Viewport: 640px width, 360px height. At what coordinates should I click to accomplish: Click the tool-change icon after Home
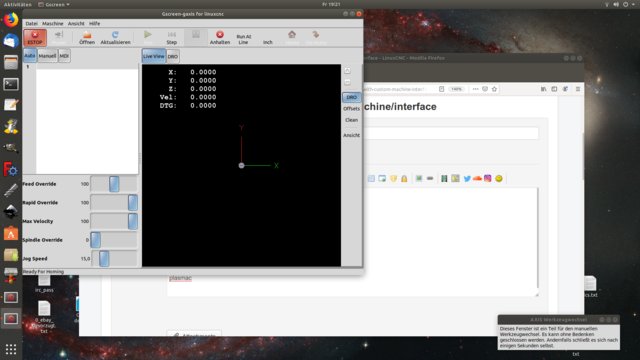(316, 38)
